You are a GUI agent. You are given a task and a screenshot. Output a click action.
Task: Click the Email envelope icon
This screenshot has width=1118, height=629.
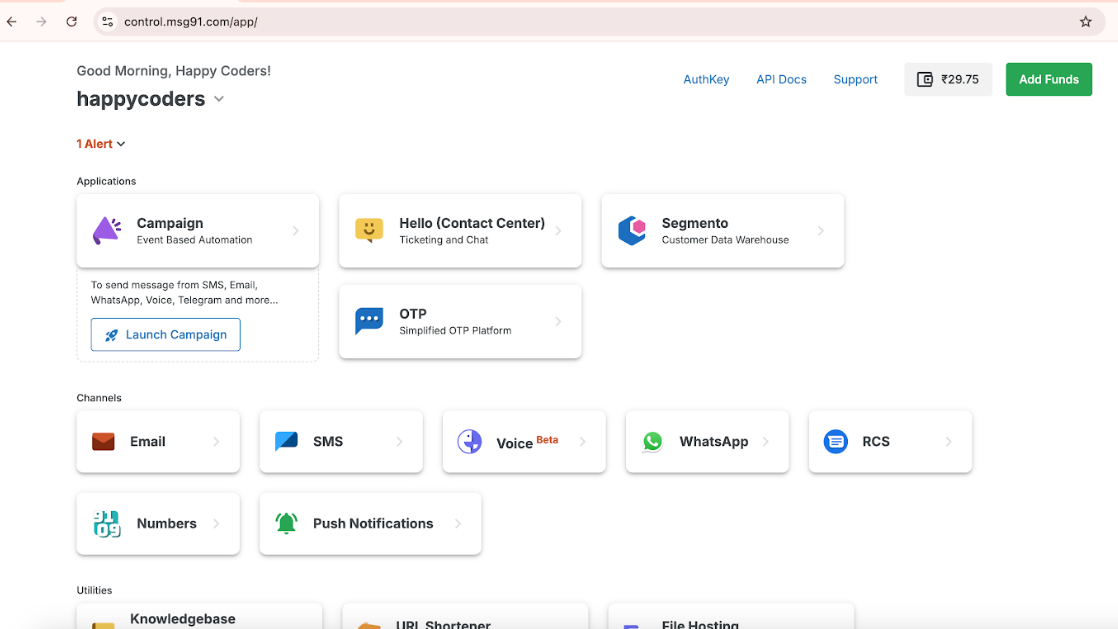tap(103, 441)
